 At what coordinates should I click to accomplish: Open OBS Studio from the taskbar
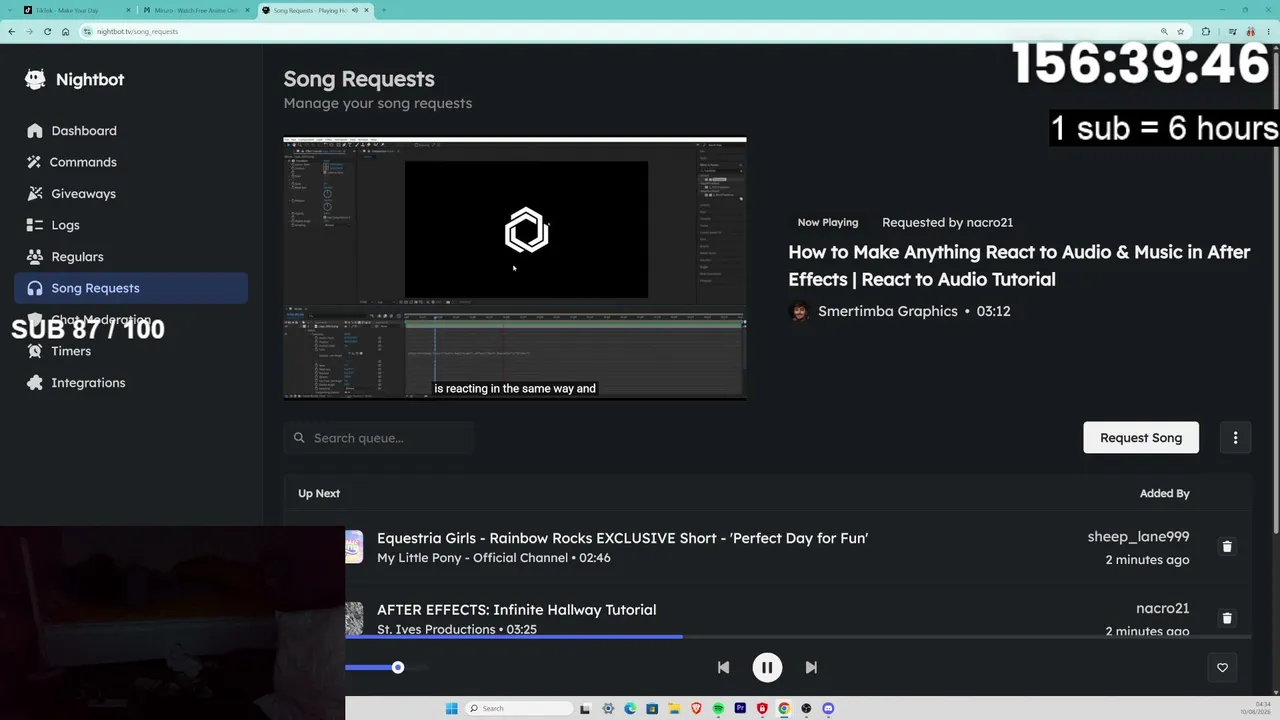coord(806,708)
